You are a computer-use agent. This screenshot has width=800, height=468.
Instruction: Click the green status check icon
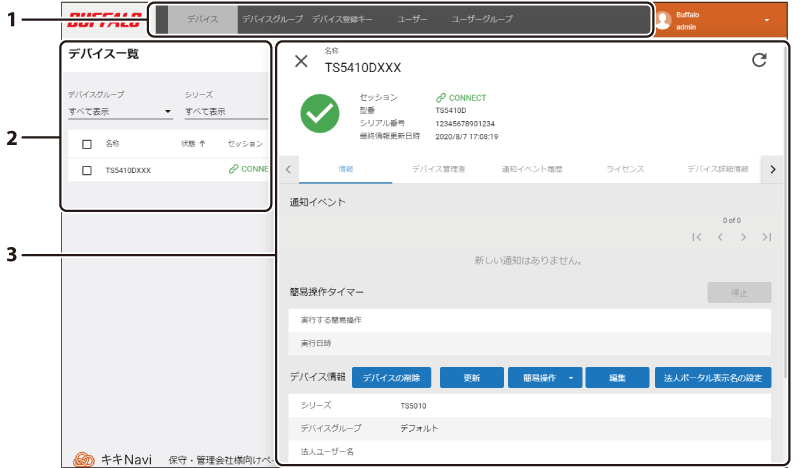[320, 113]
